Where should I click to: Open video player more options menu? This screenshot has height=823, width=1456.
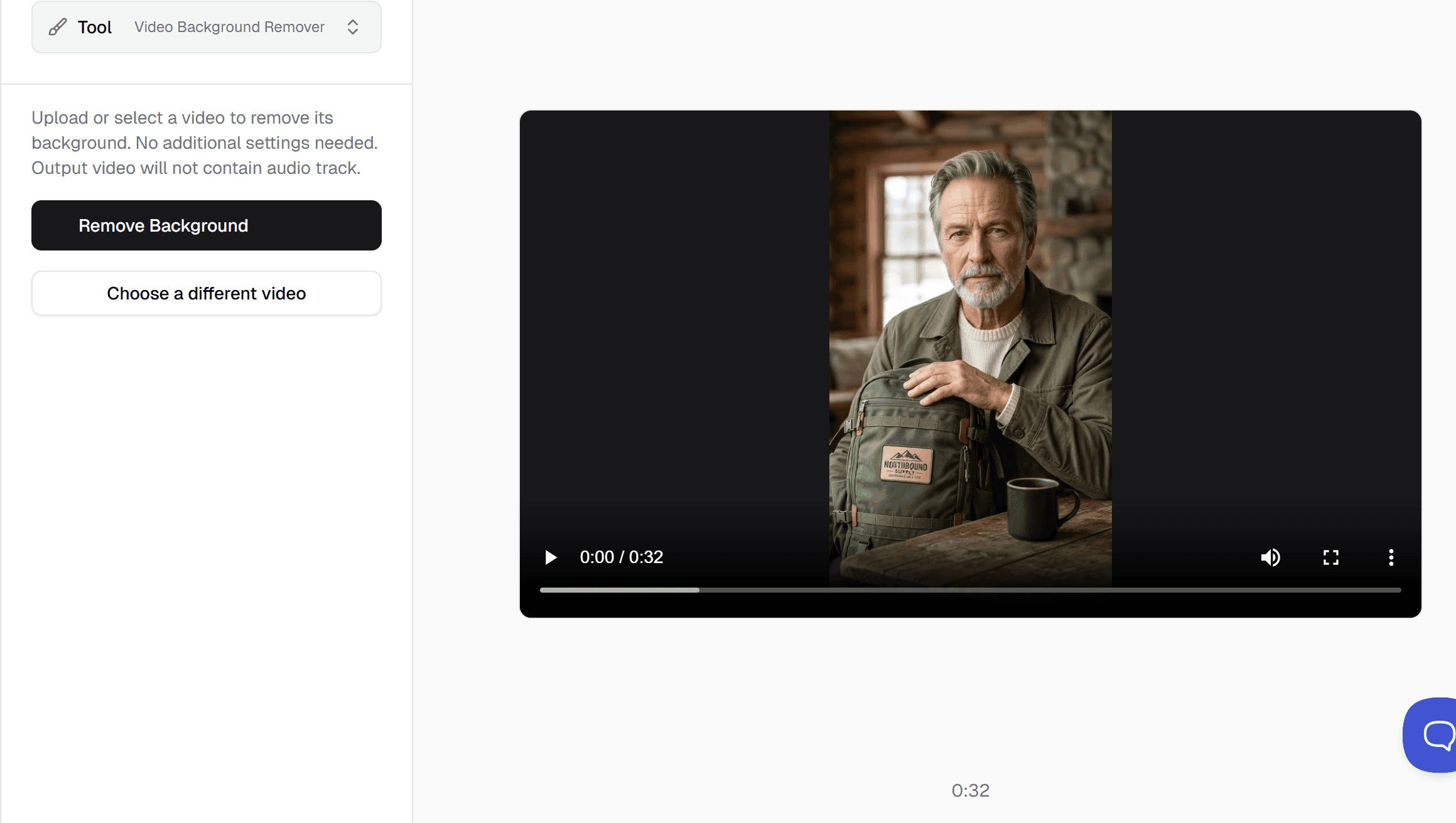(x=1391, y=557)
